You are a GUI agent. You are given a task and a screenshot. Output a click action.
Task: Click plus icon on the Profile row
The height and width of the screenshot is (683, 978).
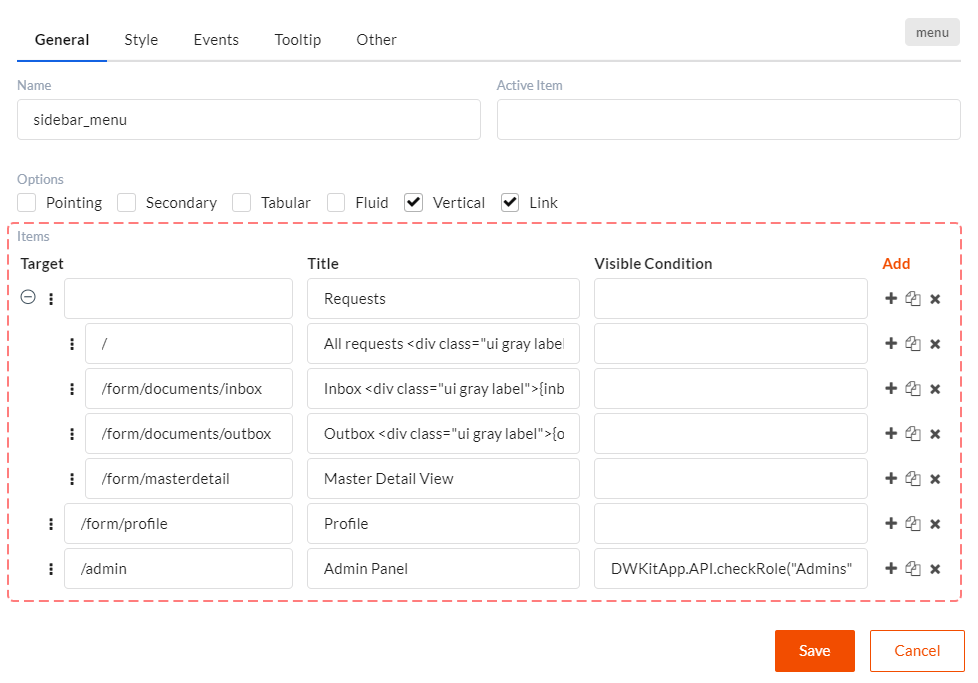point(891,523)
